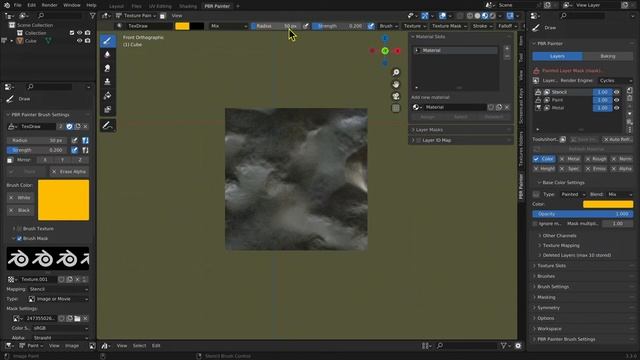Click the add layer icon beside layer list

click(x=630, y=91)
